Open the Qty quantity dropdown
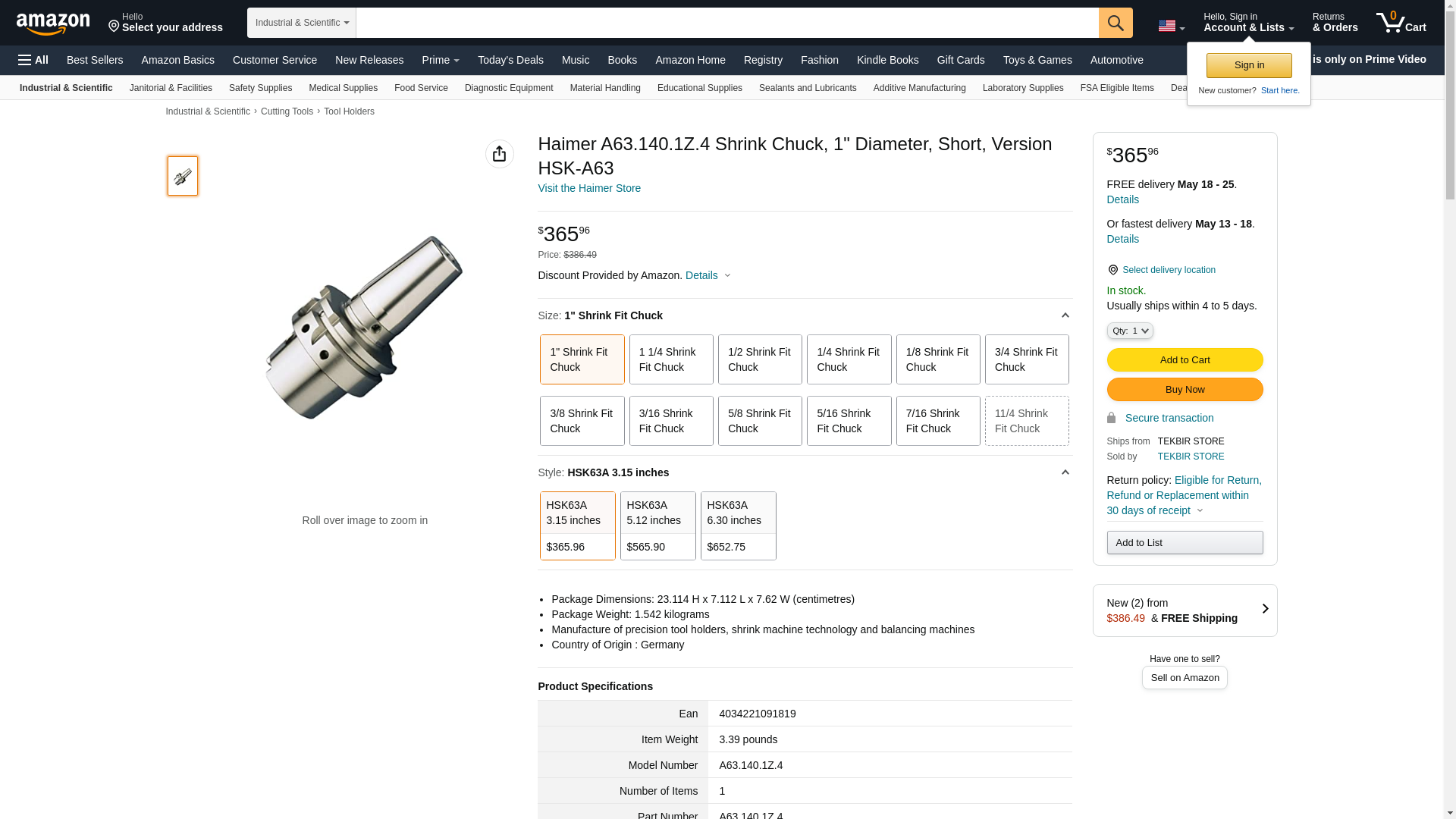This screenshot has width=1456, height=819. (x=1129, y=331)
